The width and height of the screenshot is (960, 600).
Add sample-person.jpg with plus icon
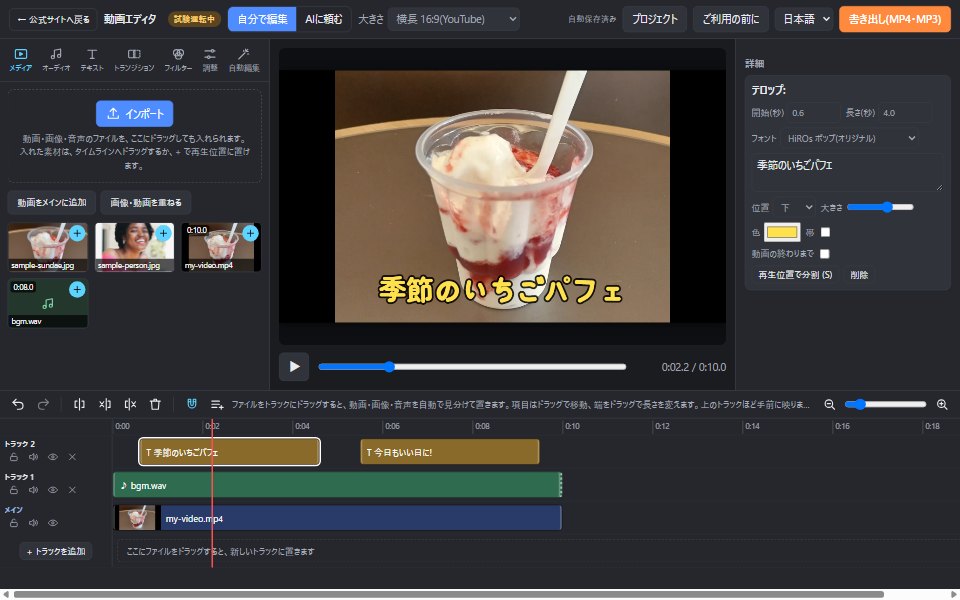163,233
